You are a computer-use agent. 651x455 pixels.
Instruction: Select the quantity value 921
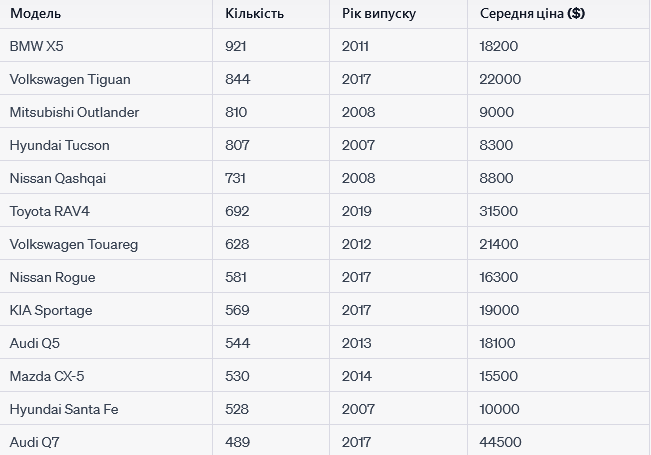(235, 46)
